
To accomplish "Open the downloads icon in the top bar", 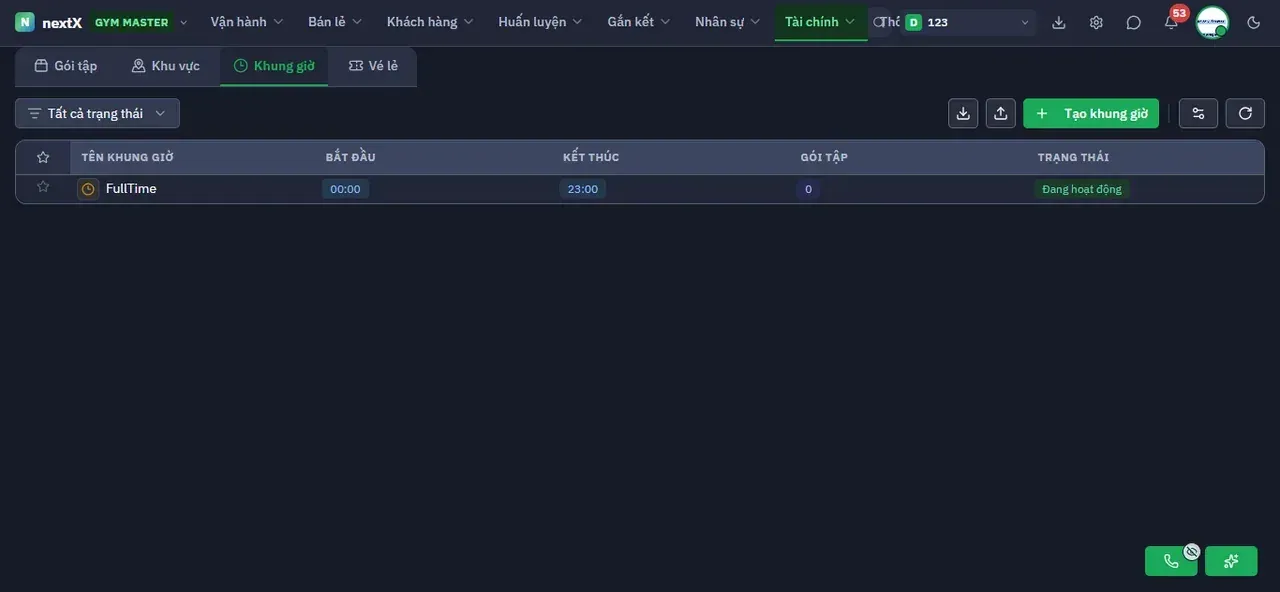I will coord(1059,22).
